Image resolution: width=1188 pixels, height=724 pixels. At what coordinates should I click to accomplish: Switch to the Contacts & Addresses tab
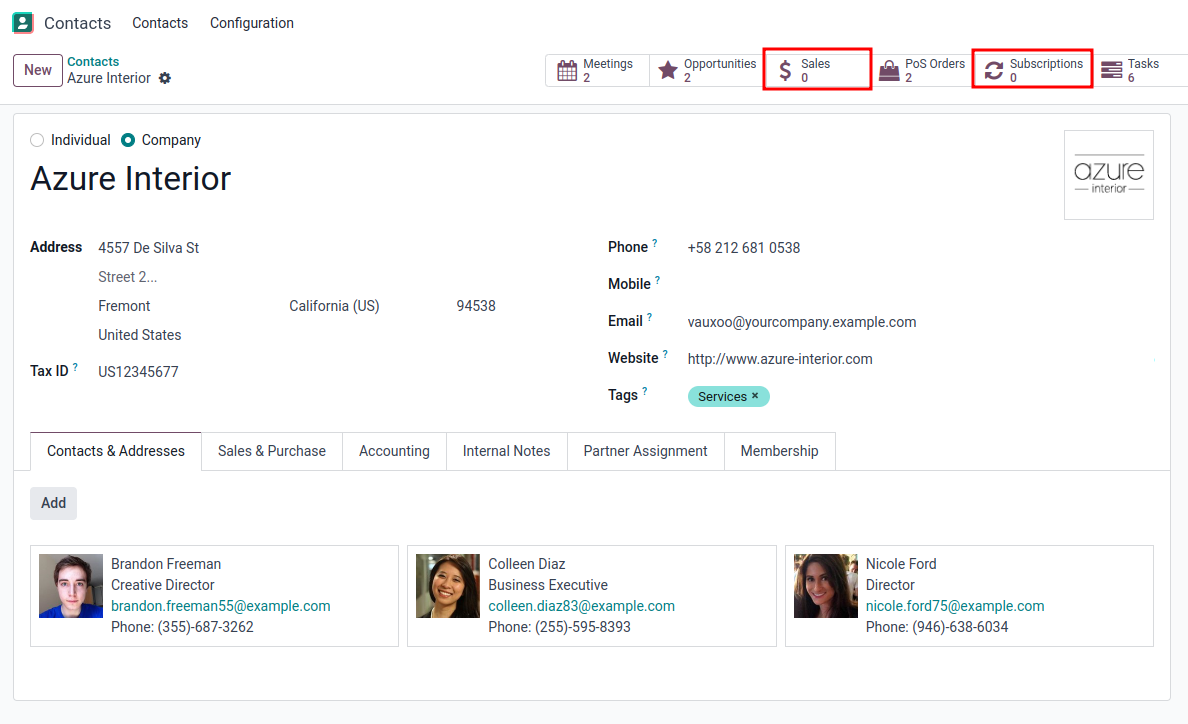[x=116, y=451]
